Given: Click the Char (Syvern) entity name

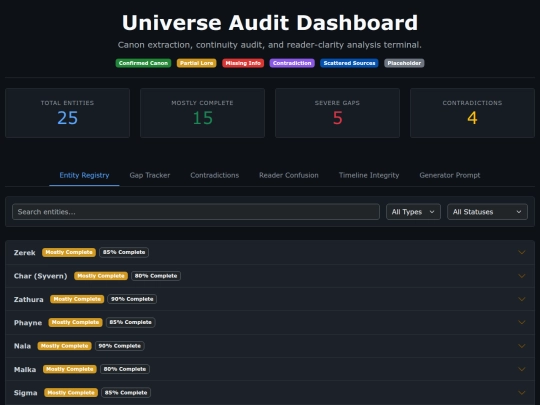Looking at the screenshot, I should click(41, 276).
